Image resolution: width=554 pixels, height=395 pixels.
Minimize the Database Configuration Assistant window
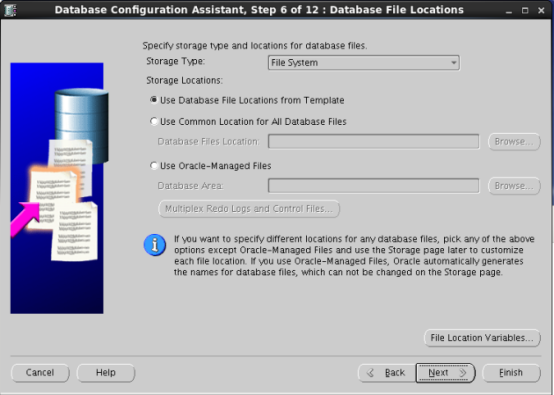coord(508,11)
